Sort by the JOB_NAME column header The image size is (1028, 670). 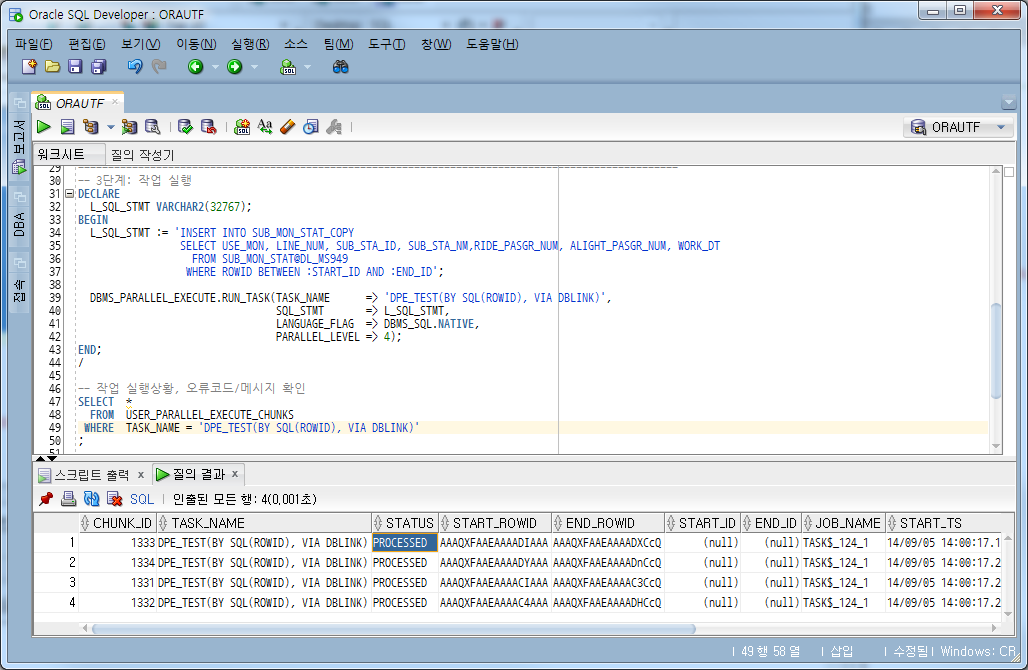[843, 523]
